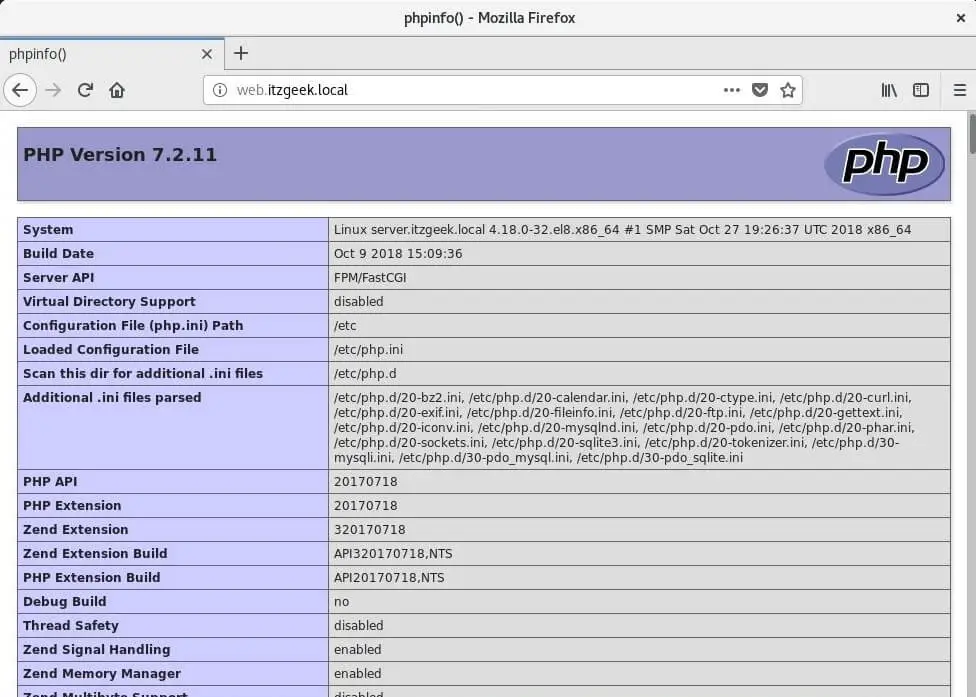This screenshot has width=976, height=697.
Task: Click the Debug Build label
Action: [65, 601]
